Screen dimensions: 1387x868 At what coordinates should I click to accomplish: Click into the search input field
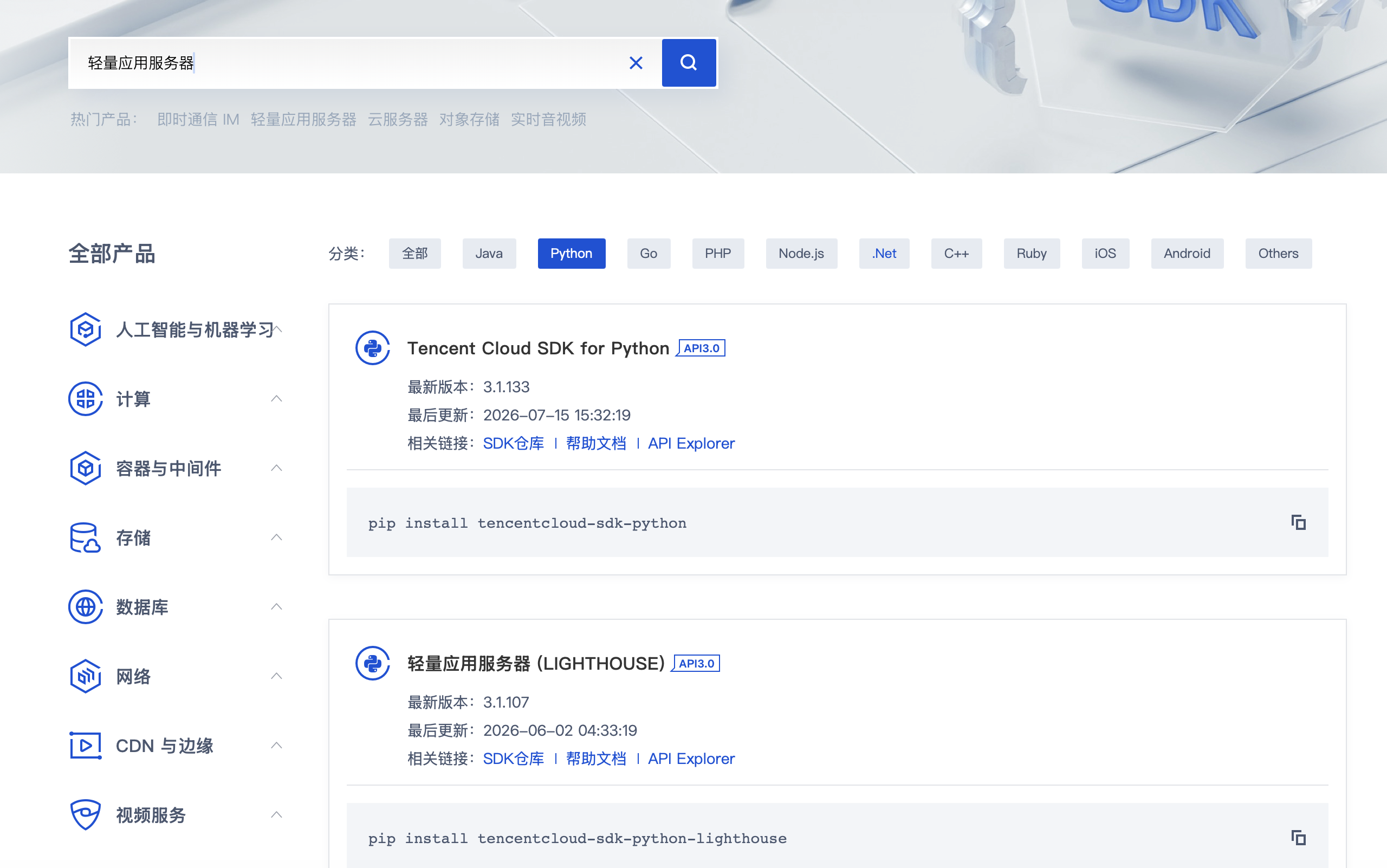[350, 62]
